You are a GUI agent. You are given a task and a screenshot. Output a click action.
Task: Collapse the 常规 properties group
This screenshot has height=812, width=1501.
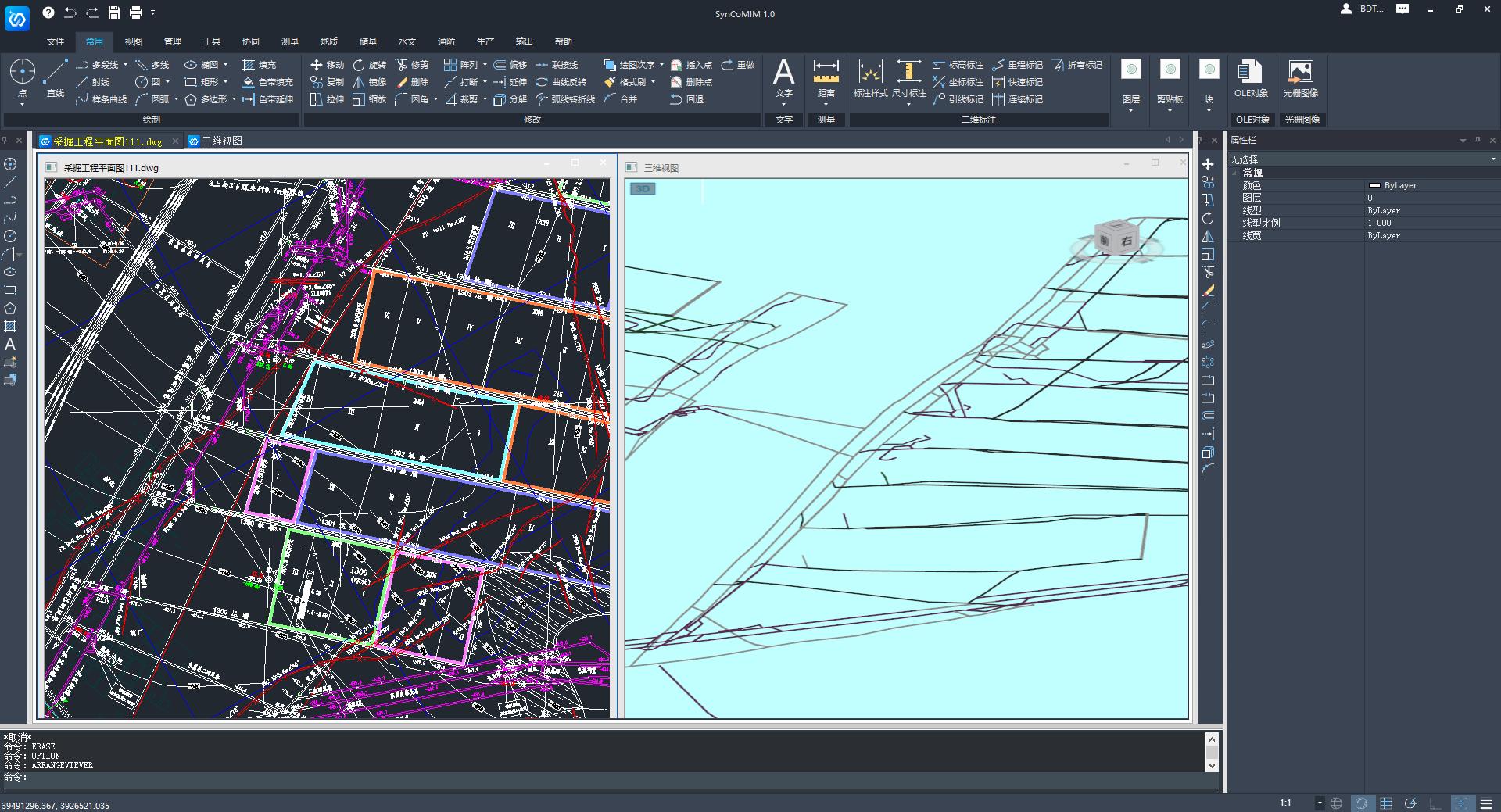point(1236,173)
